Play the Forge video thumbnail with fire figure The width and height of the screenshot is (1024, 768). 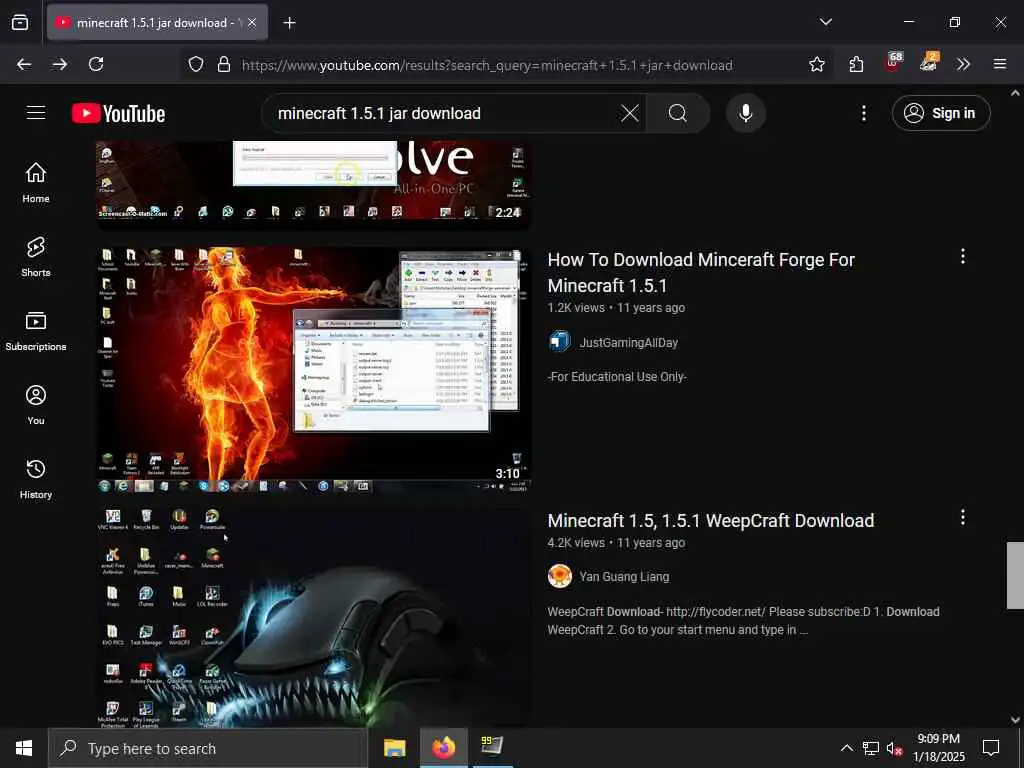click(313, 369)
